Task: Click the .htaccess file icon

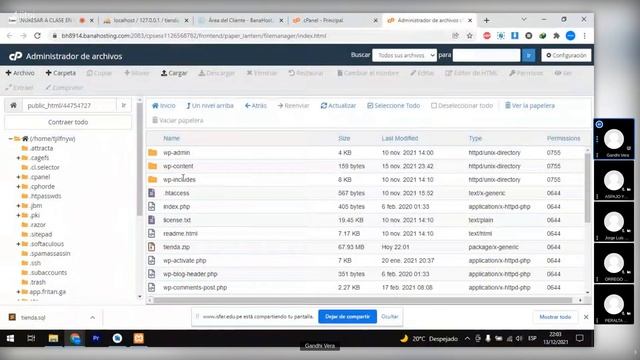Action: [x=152, y=193]
